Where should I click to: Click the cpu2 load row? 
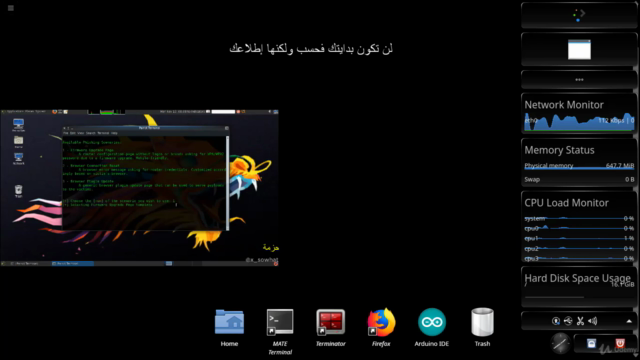[579, 249]
